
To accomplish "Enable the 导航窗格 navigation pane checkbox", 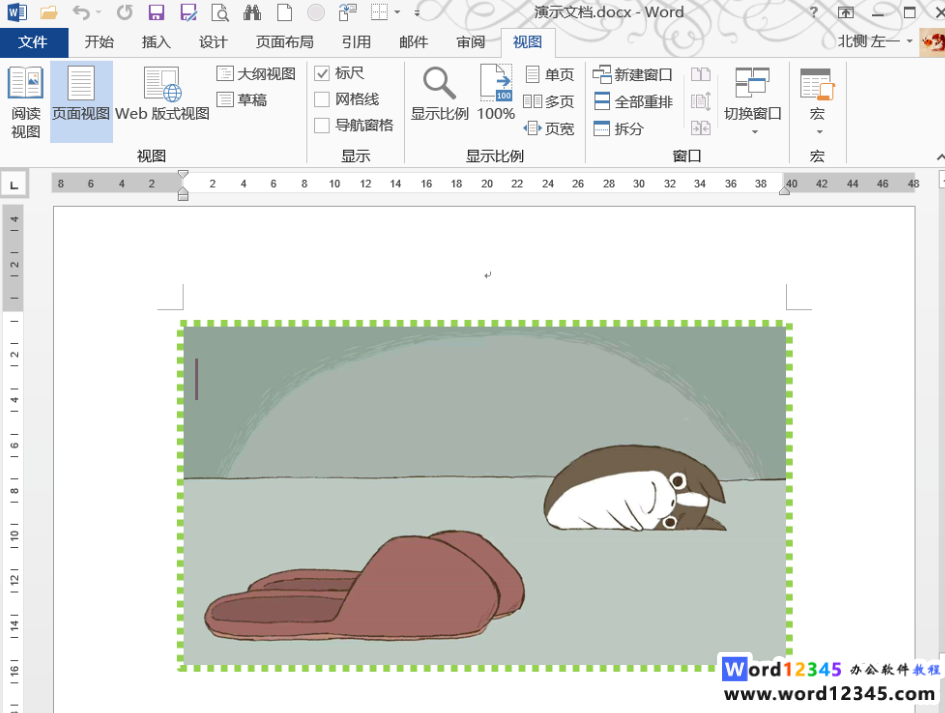I will click(322, 125).
